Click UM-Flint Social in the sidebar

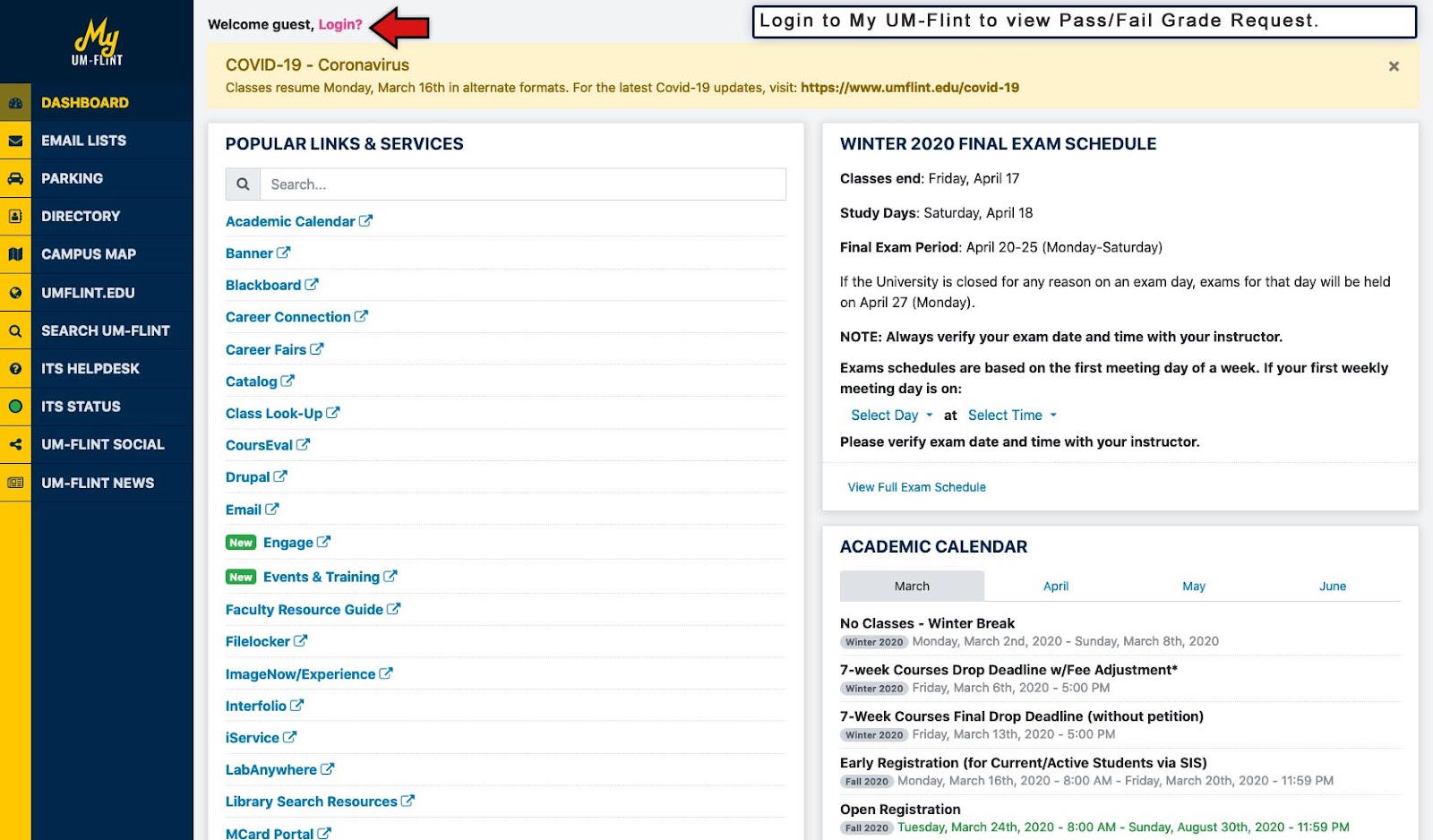pos(103,444)
